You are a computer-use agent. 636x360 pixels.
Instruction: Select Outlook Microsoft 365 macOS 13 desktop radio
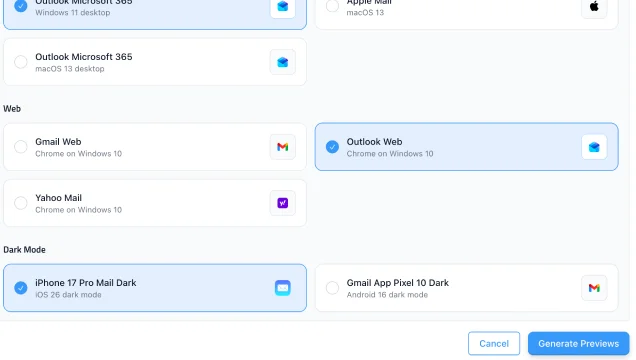21,62
